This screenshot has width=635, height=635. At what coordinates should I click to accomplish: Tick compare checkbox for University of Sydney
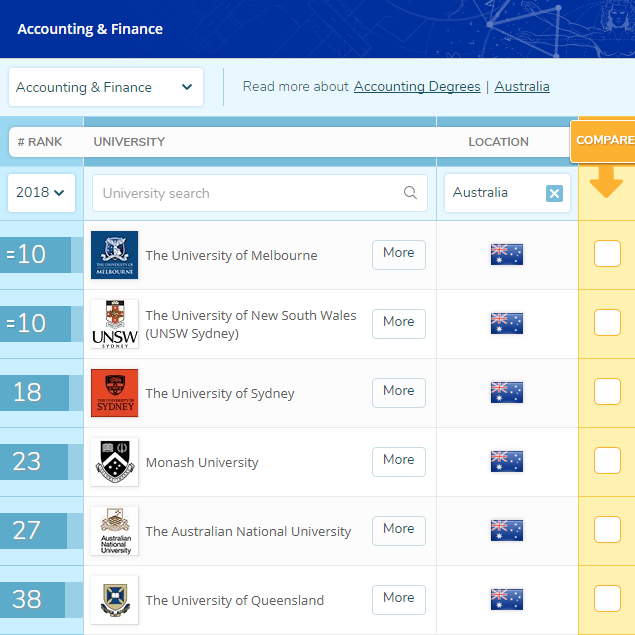pyautogui.click(x=607, y=391)
